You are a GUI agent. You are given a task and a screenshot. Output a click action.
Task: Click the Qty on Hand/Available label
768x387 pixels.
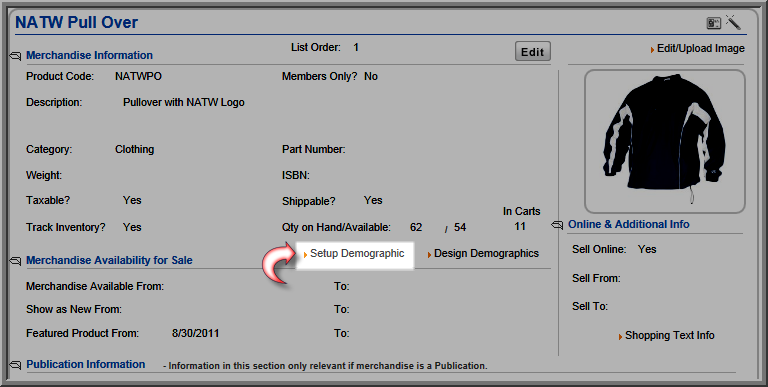pos(336,227)
